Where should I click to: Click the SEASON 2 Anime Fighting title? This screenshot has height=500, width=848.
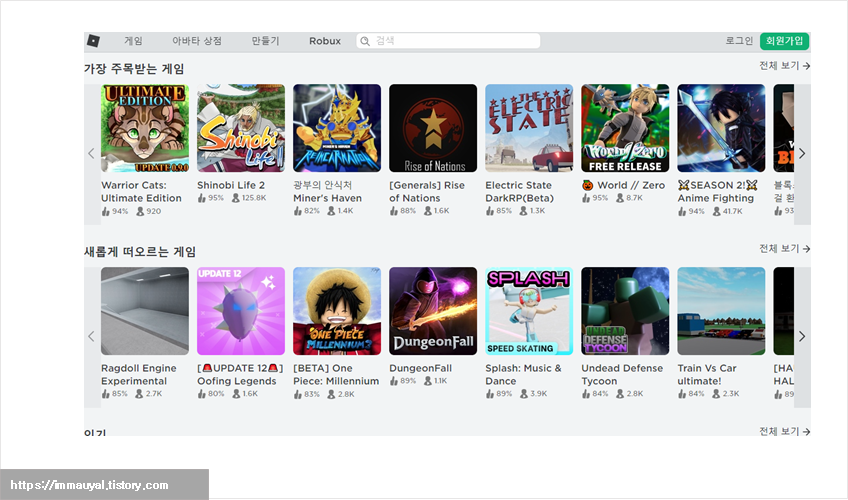[x=718, y=191]
